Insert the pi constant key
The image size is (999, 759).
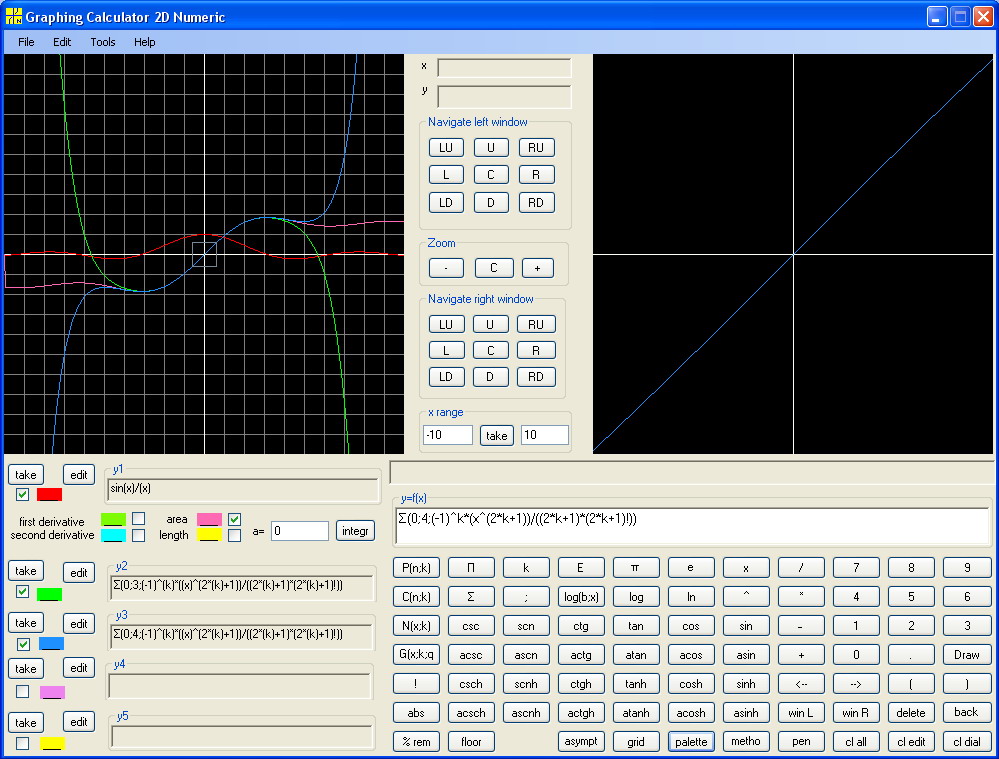tap(635, 567)
